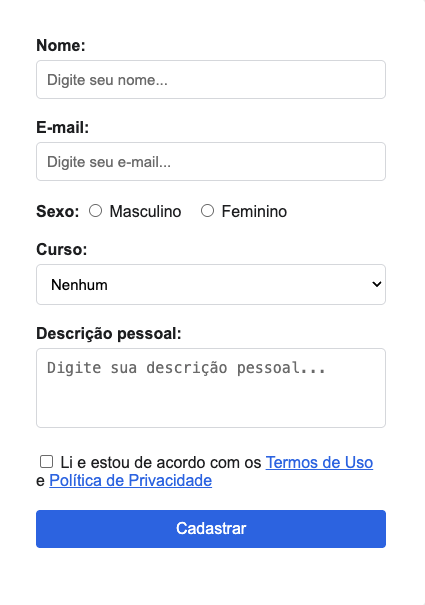Focus the E-mail input field
Viewport: 425px width, 605px height.
(211, 161)
